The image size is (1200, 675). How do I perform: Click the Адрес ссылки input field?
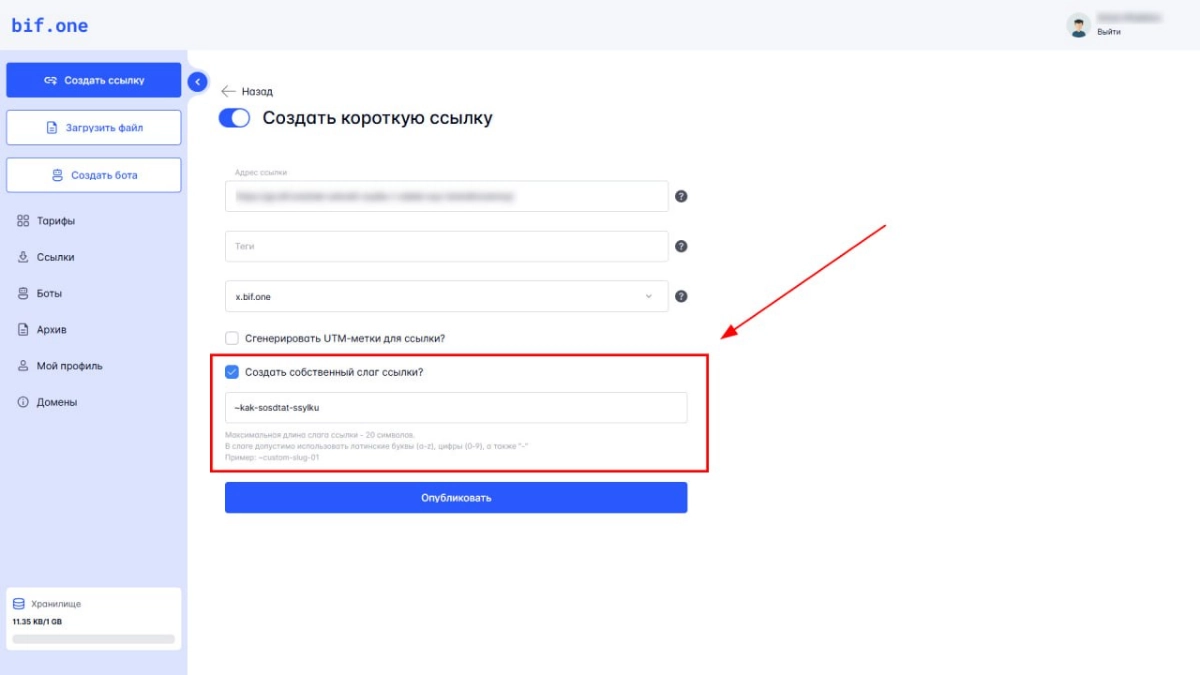[x=446, y=196]
